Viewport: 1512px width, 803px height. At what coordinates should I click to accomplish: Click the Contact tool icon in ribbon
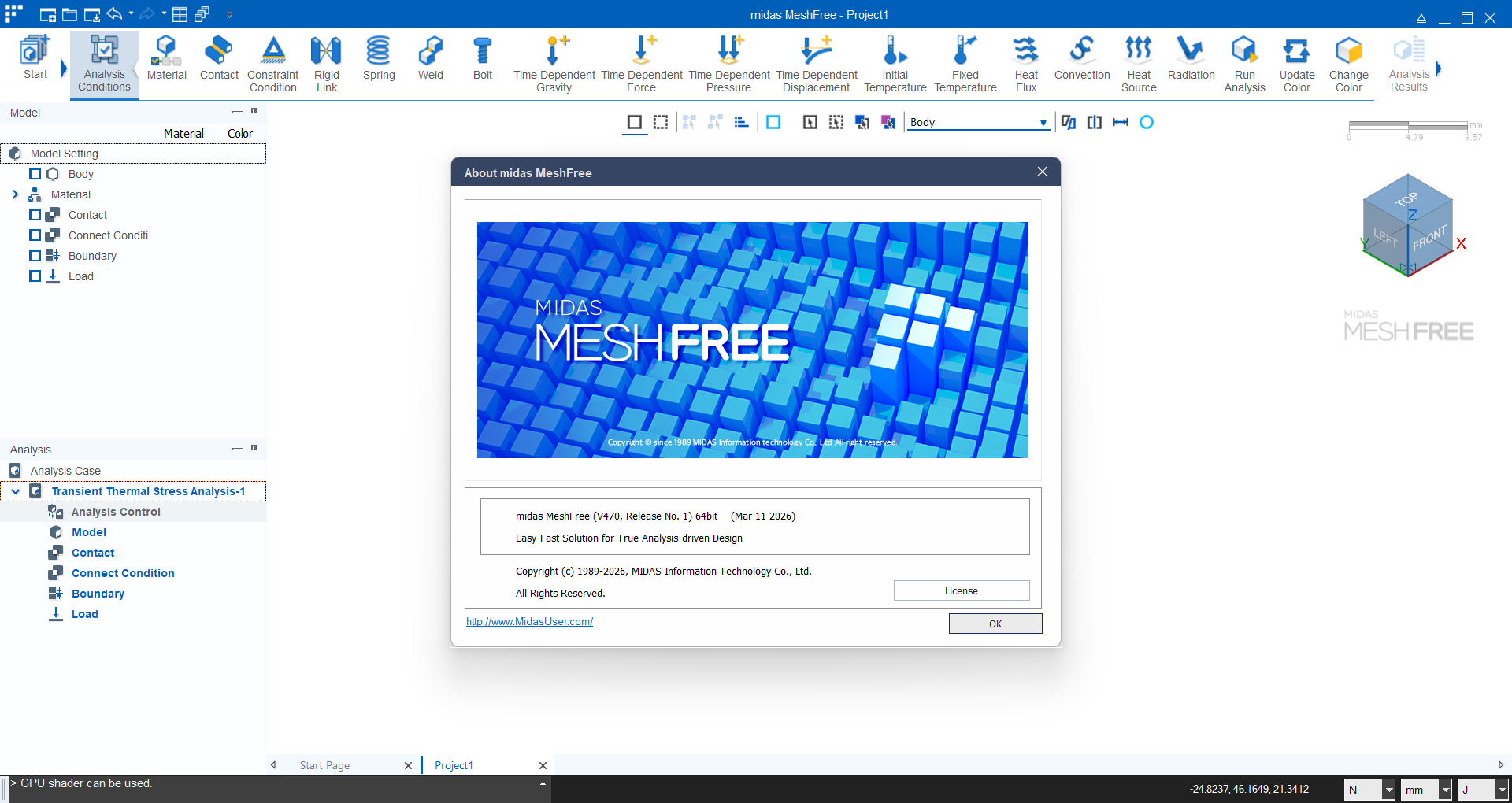coord(219,58)
